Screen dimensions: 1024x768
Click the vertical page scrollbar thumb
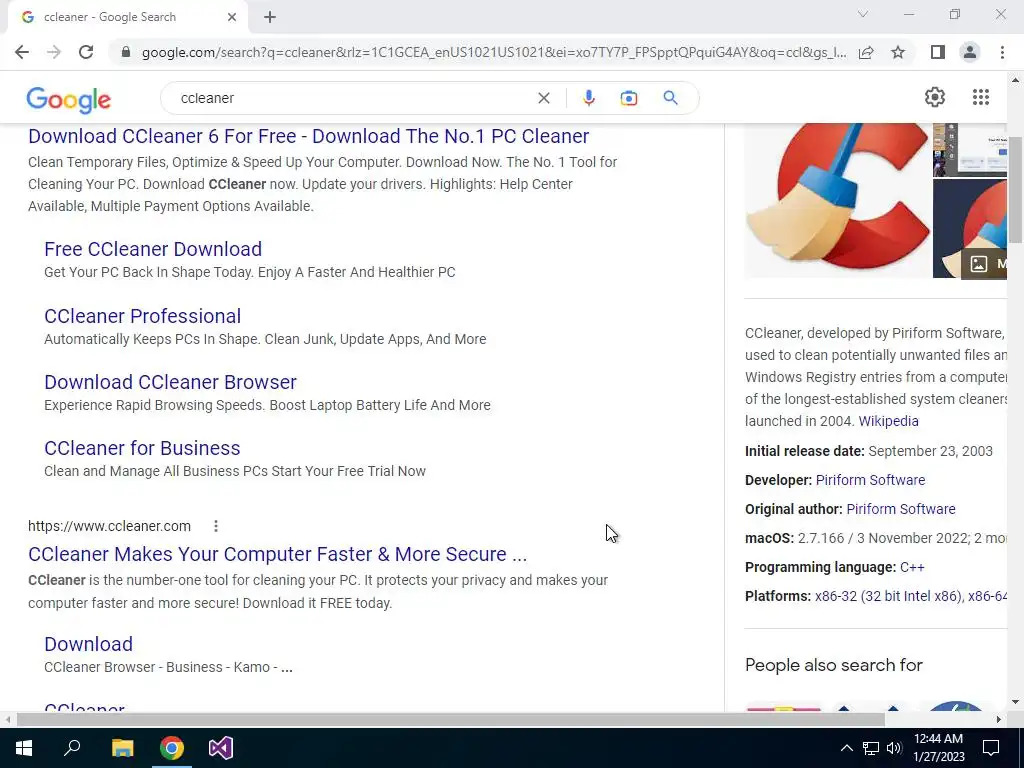(1015, 190)
